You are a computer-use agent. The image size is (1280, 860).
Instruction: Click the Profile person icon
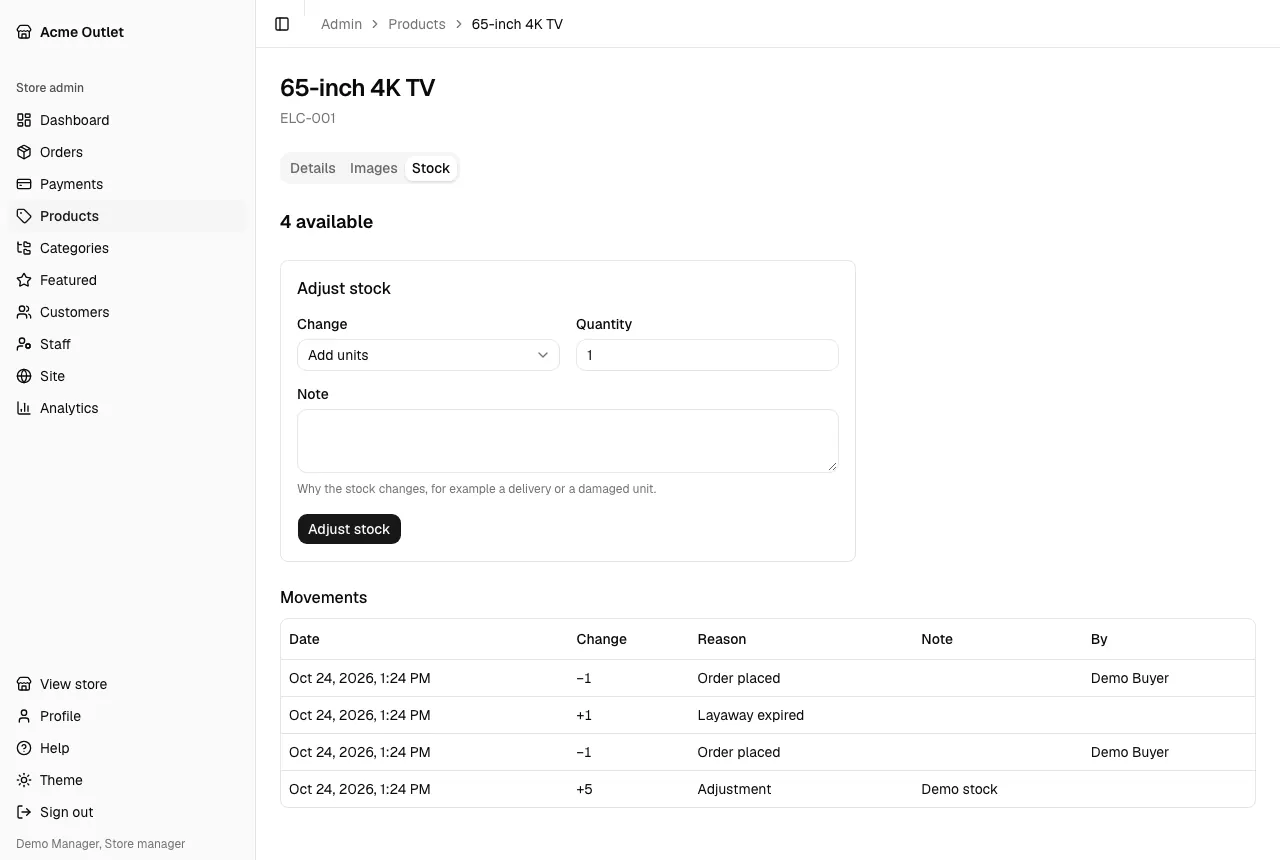pos(24,716)
